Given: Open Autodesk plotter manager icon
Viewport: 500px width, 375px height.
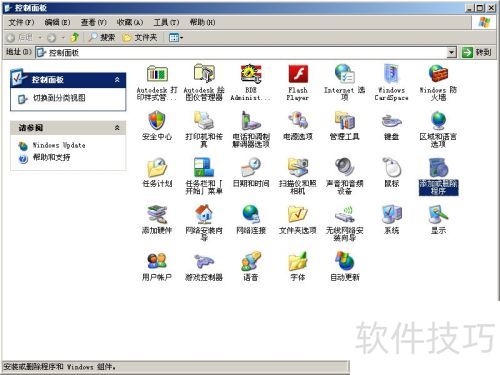Looking at the screenshot, I should (x=204, y=73).
